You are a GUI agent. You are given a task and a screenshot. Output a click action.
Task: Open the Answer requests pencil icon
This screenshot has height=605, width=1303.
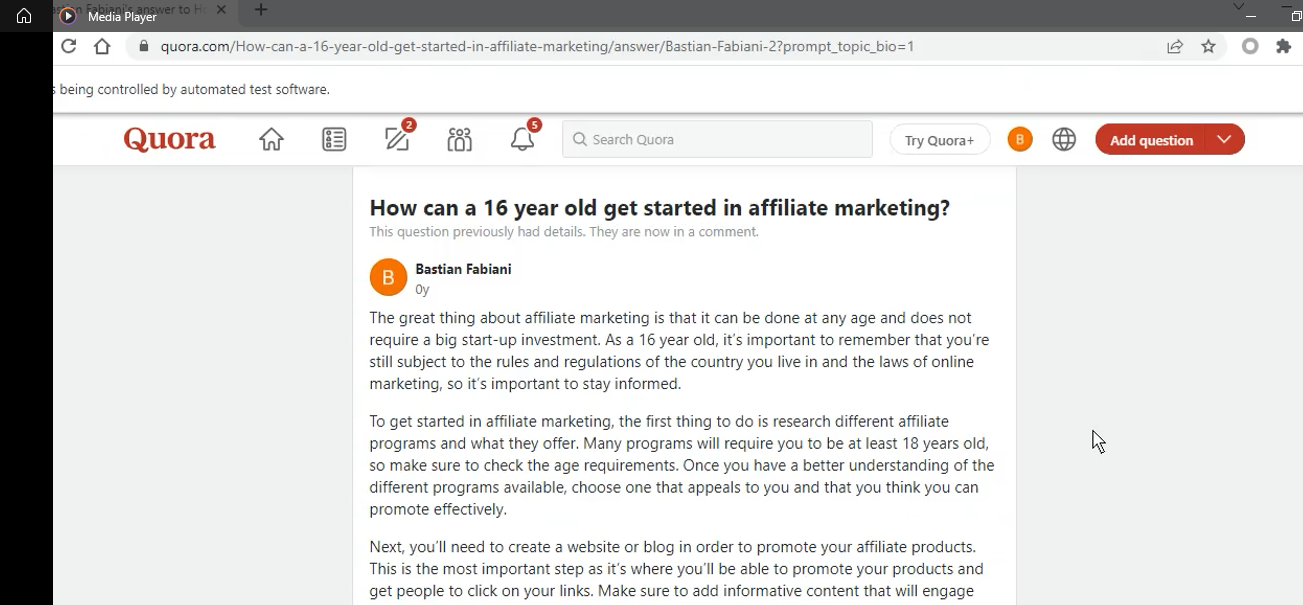point(396,140)
